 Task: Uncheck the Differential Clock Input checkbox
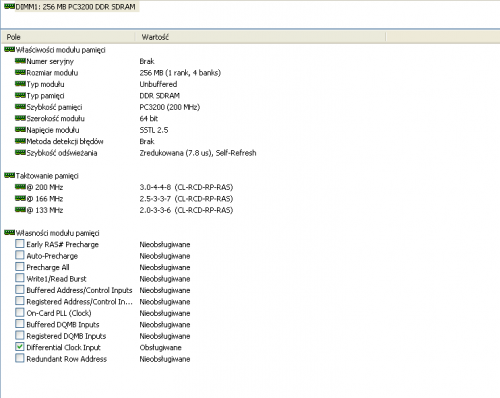tap(20, 347)
